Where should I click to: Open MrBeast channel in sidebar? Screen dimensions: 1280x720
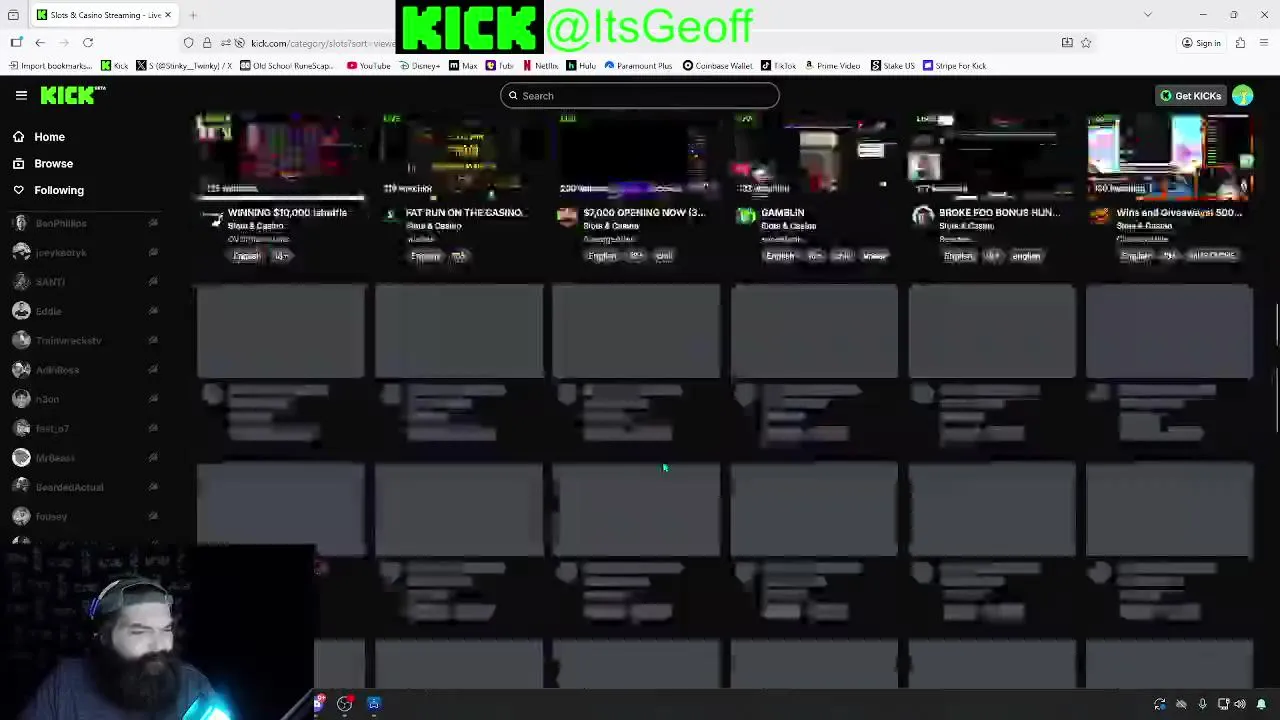coord(85,458)
